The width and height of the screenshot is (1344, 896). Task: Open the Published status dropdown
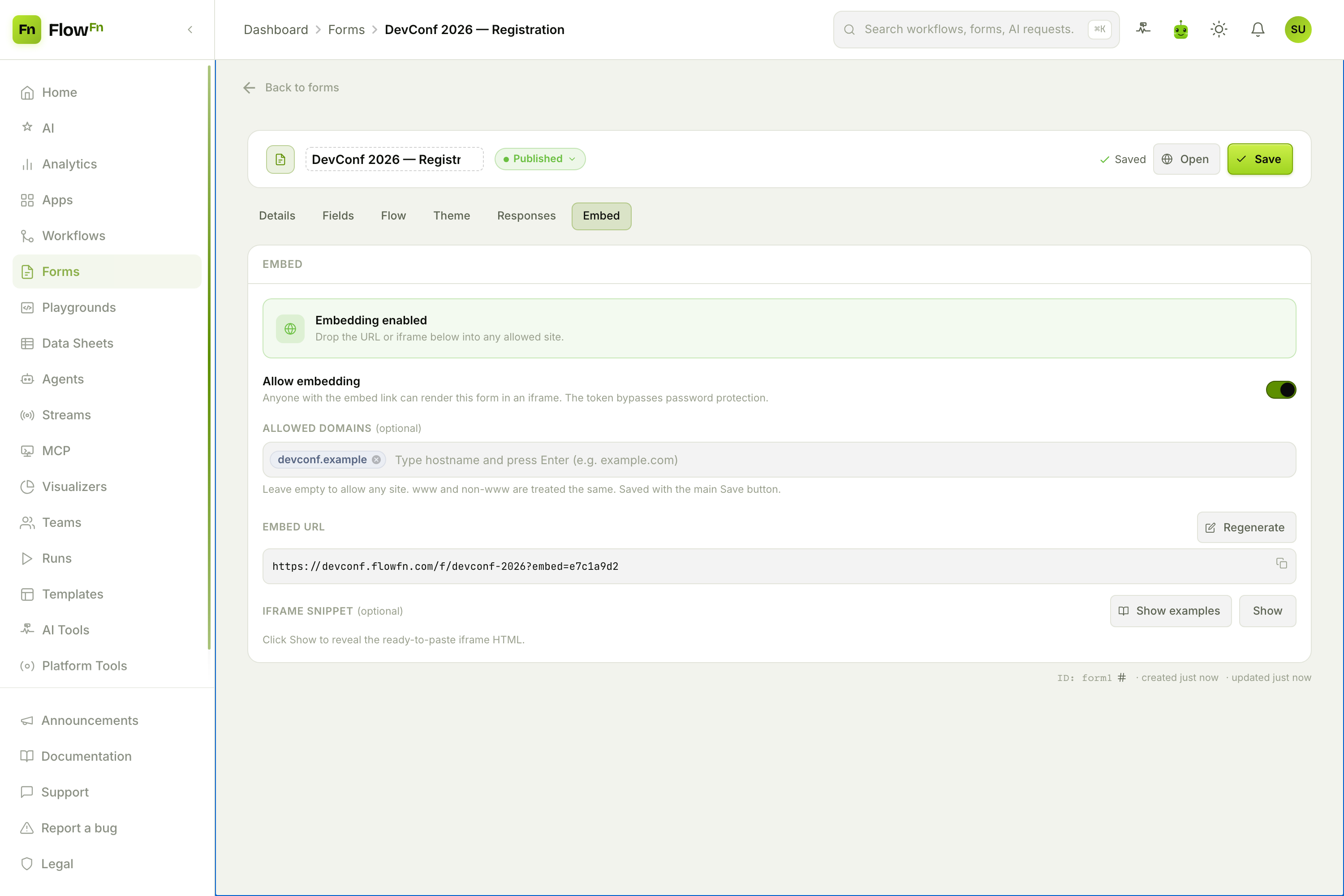click(540, 159)
